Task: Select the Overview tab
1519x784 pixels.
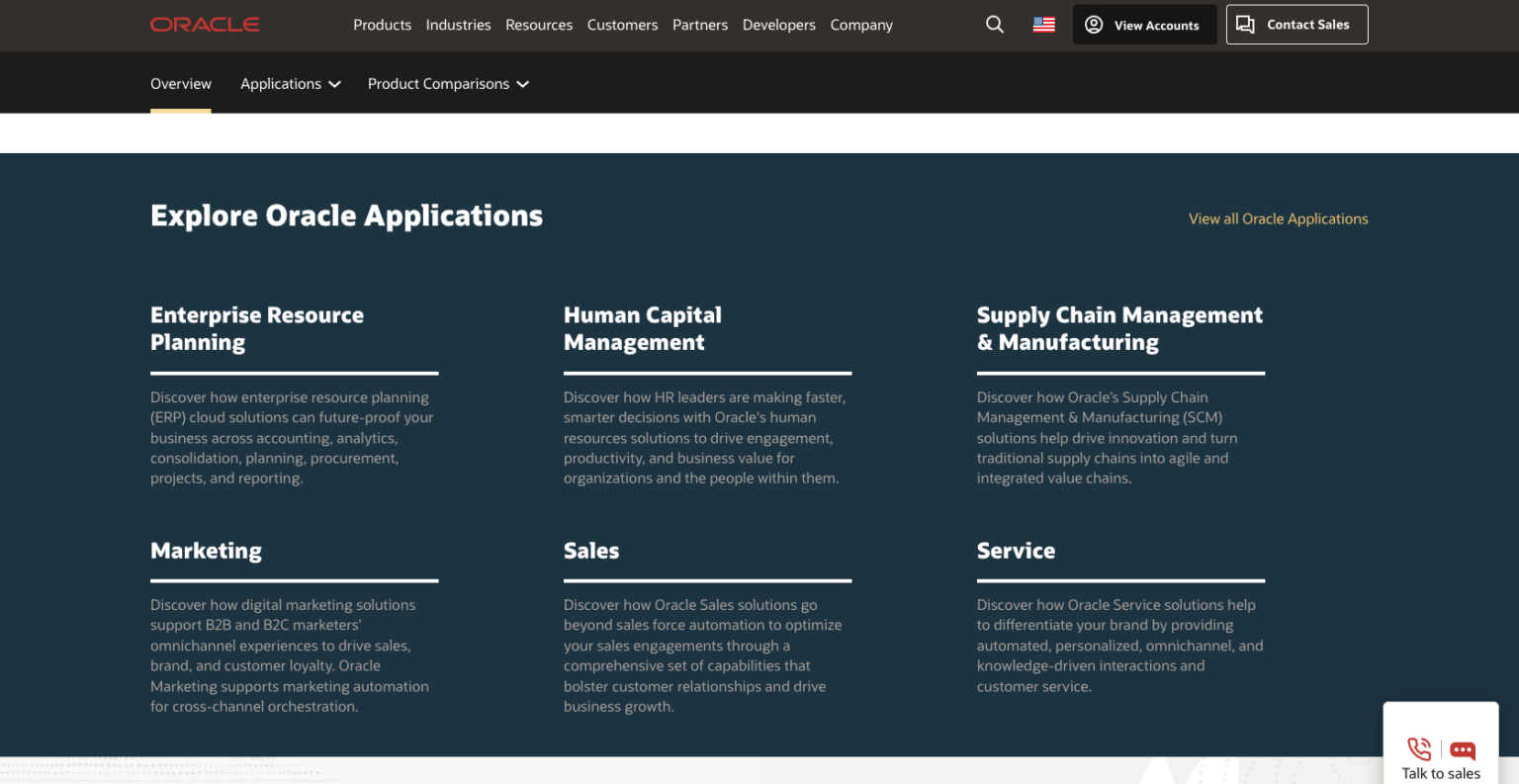Action: click(x=181, y=84)
